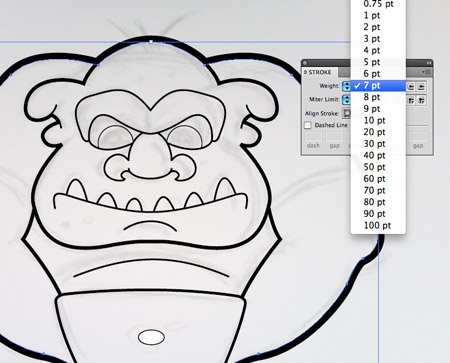Close the Stroke panel with round button
This screenshot has width=450, height=363.
(x=305, y=63)
